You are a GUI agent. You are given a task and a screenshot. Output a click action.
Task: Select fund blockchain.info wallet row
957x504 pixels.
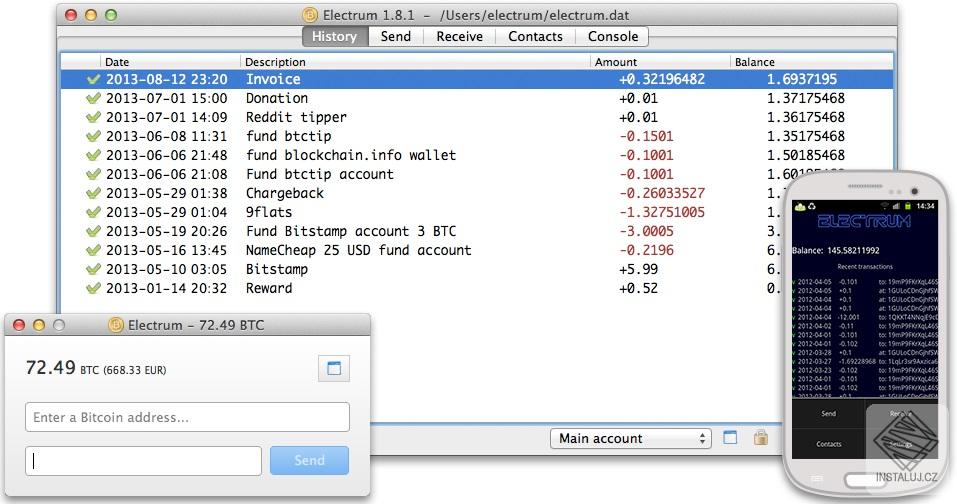click(477, 155)
